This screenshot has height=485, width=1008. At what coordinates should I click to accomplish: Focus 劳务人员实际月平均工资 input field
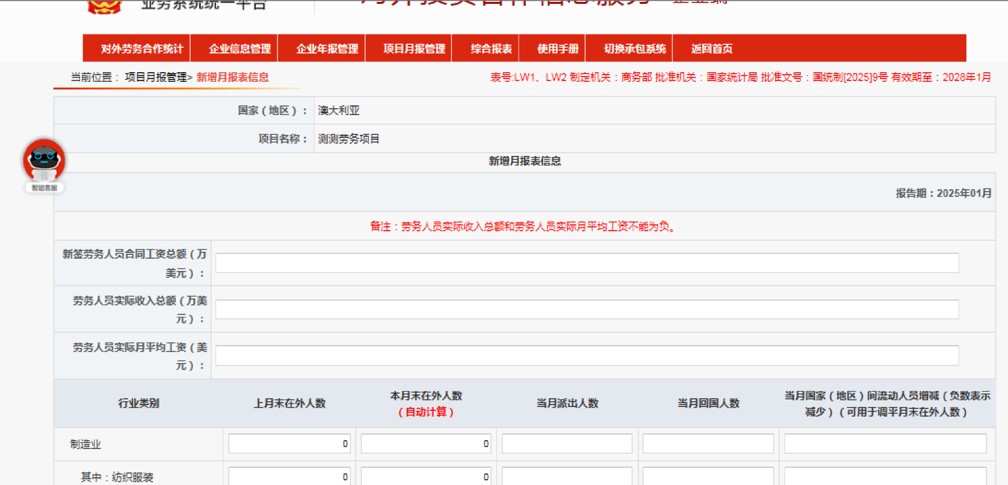click(587, 356)
